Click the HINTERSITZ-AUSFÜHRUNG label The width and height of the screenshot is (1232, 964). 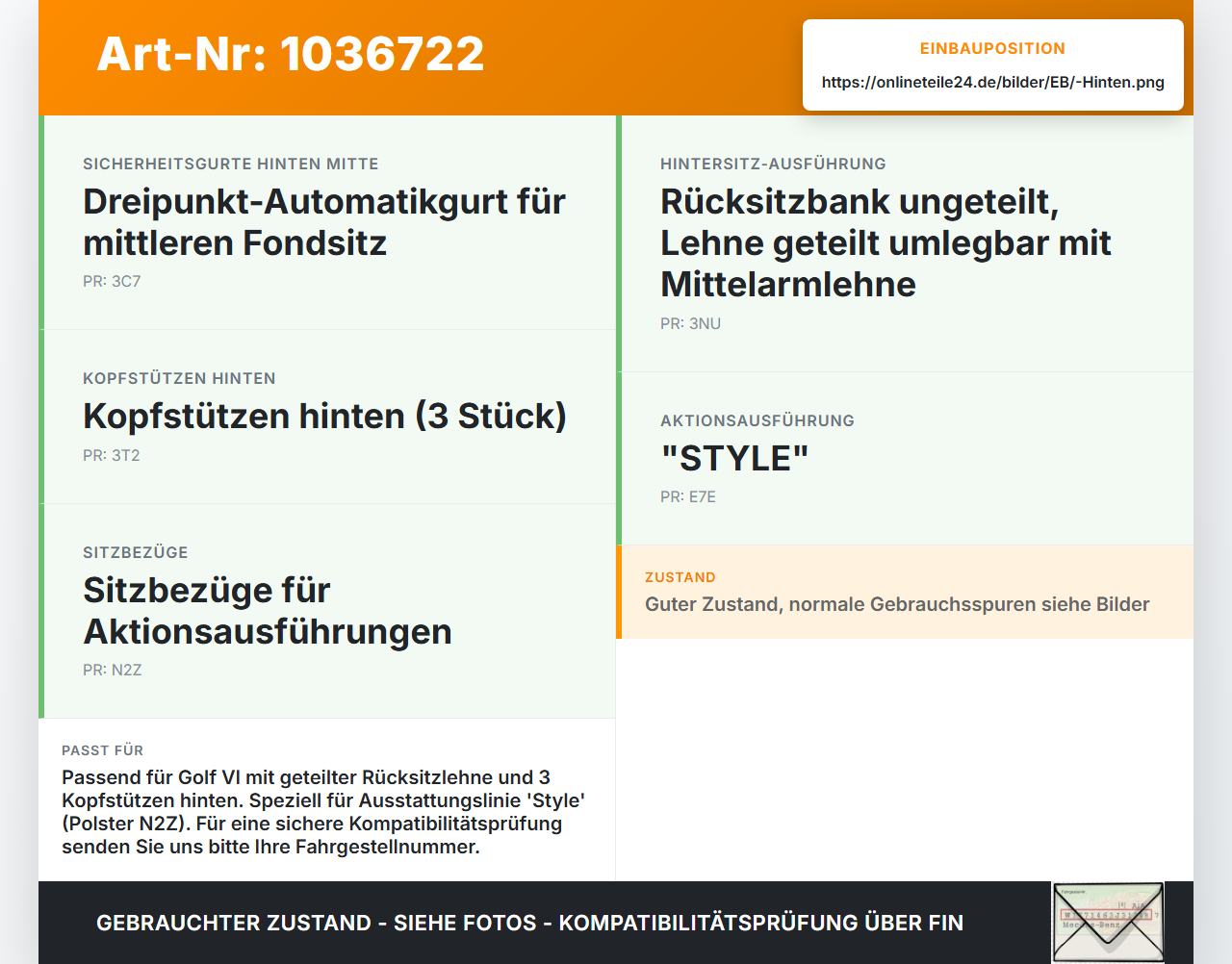coord(773,164)
